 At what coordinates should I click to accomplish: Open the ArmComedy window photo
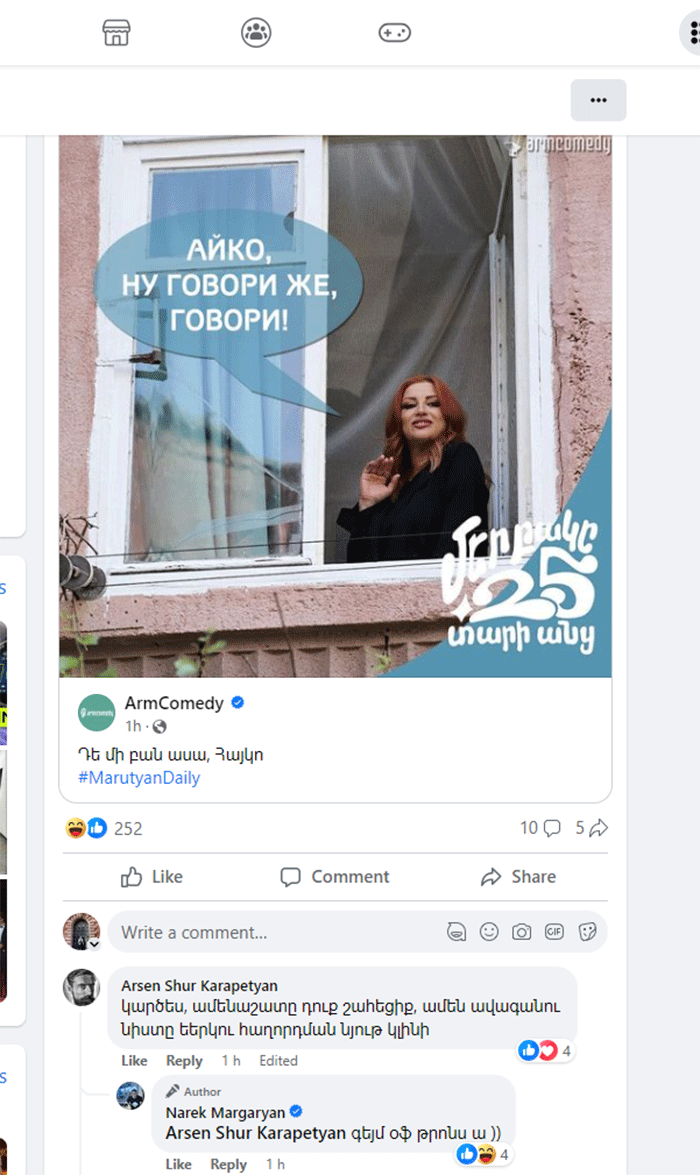[335, 406]
